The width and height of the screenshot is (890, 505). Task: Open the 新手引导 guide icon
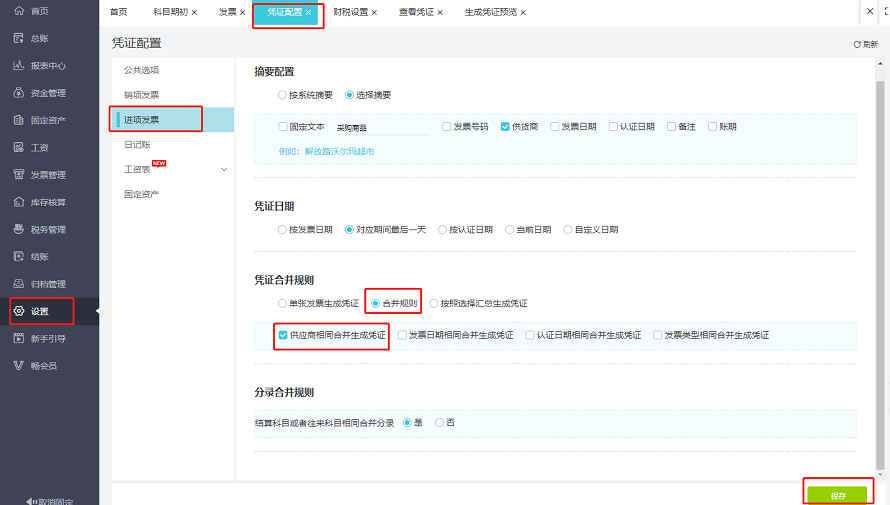[x=19, y=338]
